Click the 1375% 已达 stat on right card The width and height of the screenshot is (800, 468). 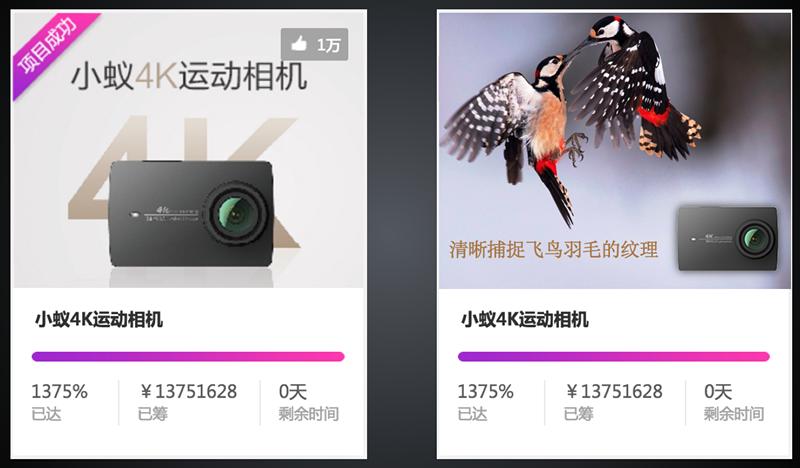[x=485, y=402]
